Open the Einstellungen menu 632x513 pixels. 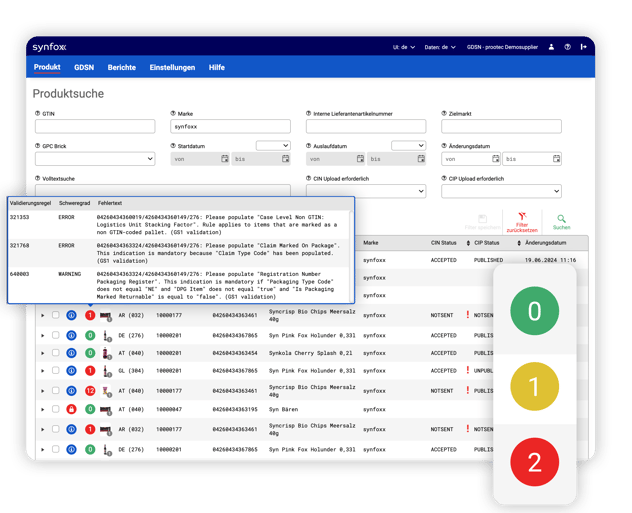172,67
